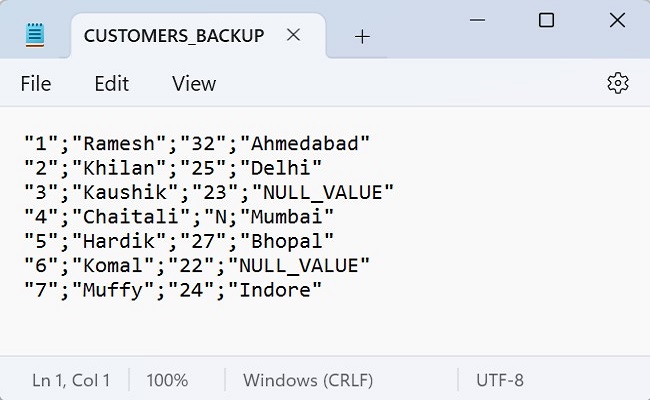This screenshot has width=650, height=400.
Task: Click the 100% zoom level indicator
Action: click(x=167, y=380)
